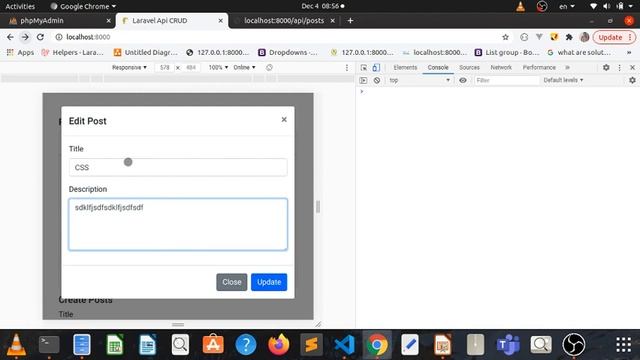The height and width of the screenshot is (360, 640).
Task: Click the address bar showing localhost:8000
Action: tap(278, 37)
